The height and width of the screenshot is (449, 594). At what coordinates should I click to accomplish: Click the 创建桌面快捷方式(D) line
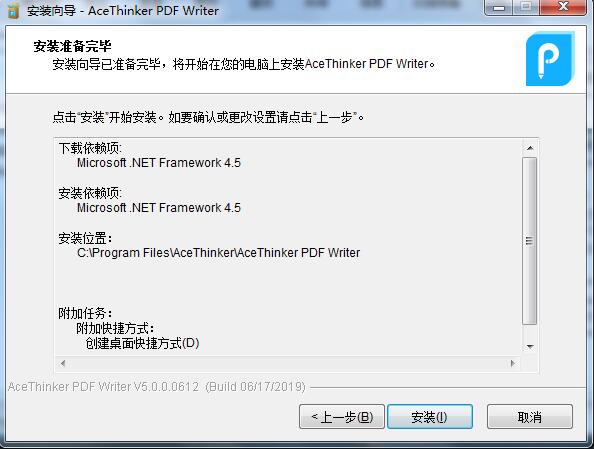142,343
